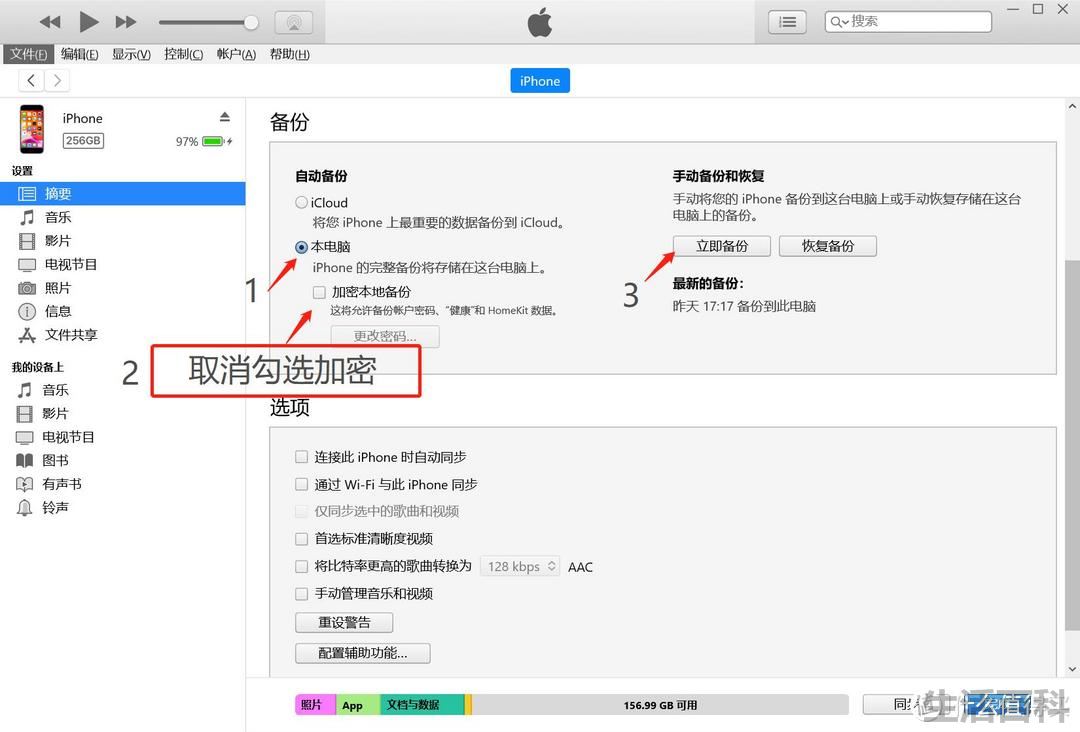Image resolution: width=1080 pixels, height=732 pixels.
Task: Click the 文档与数据 storage bar segment
Action: point(422,704)
